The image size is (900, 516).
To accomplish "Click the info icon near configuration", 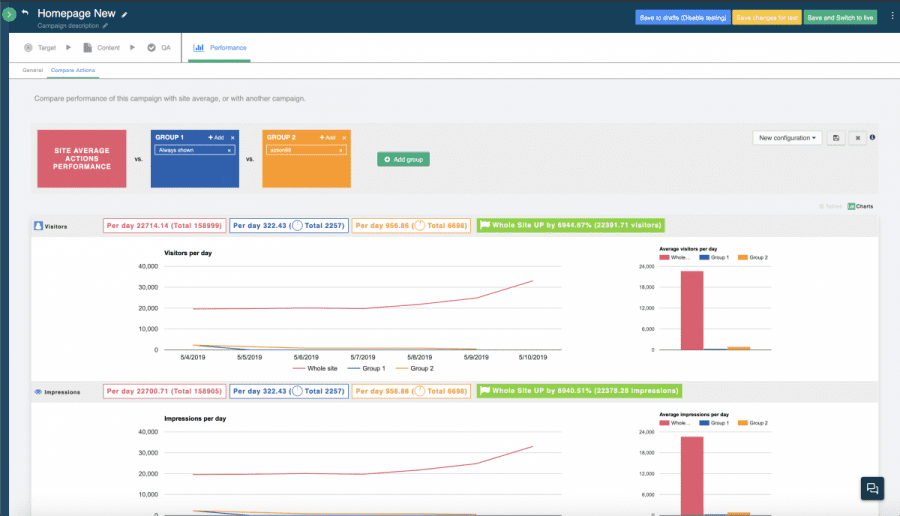I will pos(873,137).
